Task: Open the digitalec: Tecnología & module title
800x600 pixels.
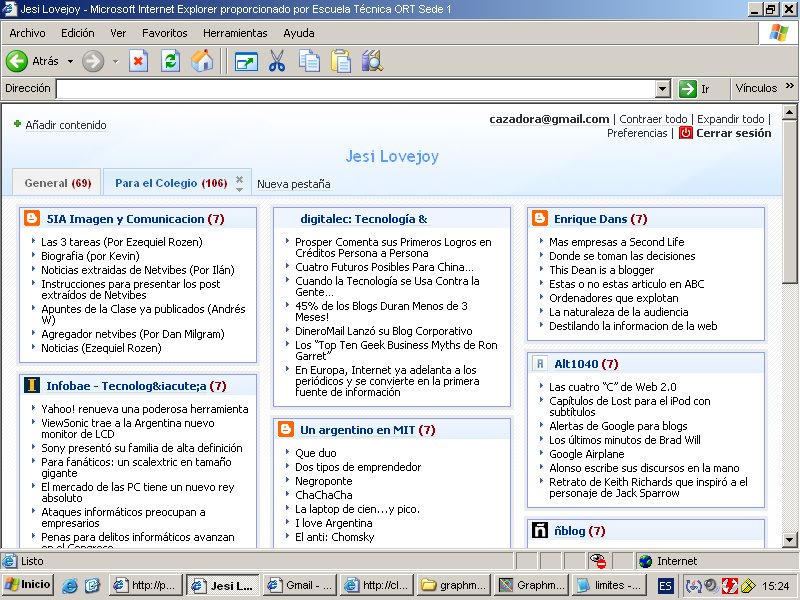Action: click(364, 219)
